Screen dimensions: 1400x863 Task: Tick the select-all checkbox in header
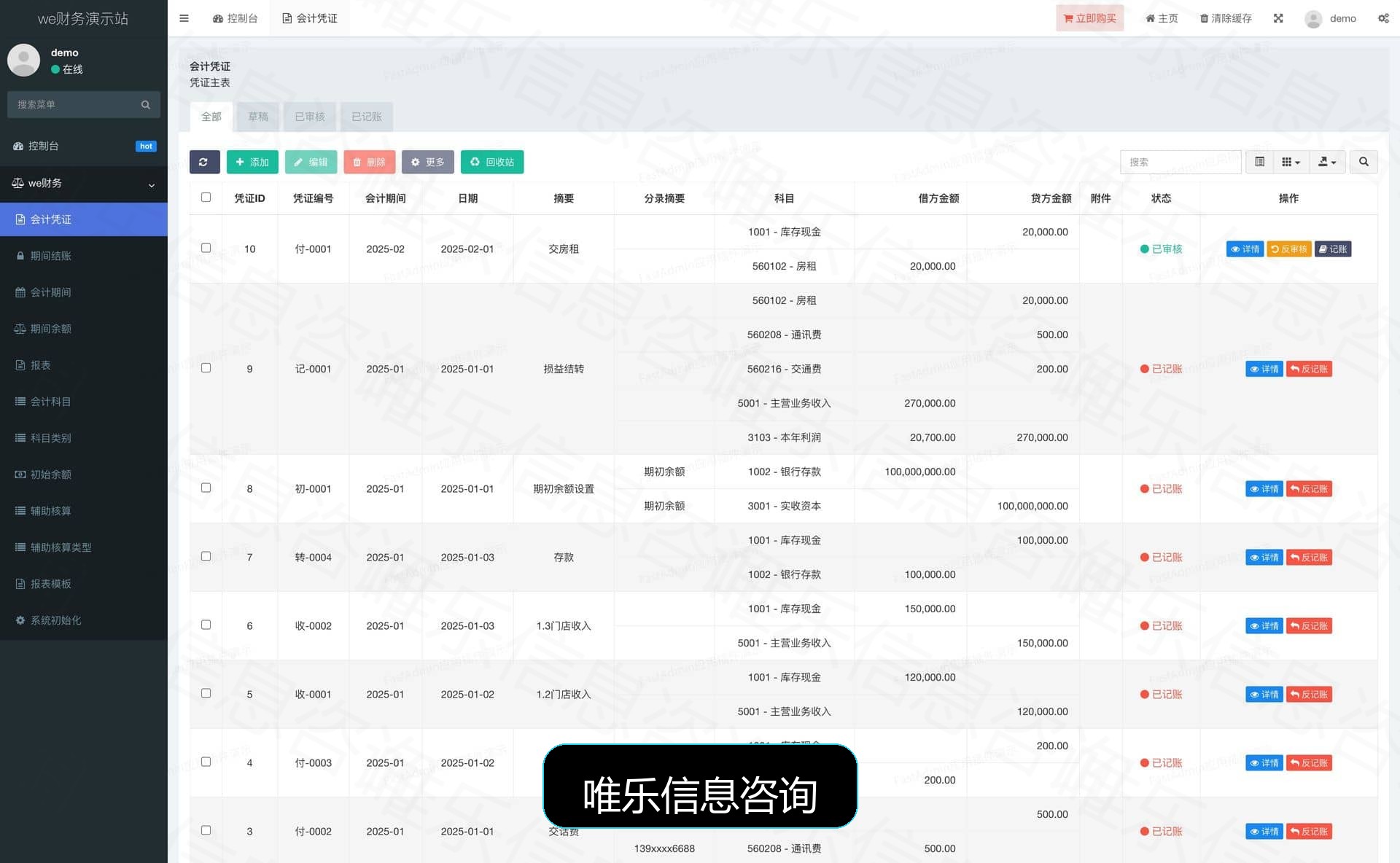click(206, 198)
